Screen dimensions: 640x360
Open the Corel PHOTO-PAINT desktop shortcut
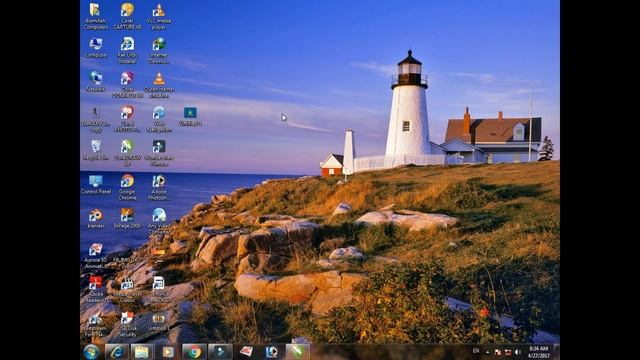(x=127, y=119)
